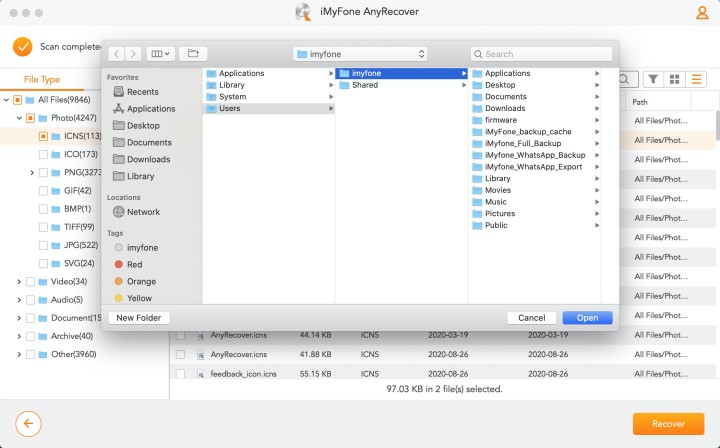Collapse the Photo(4247) tree node
Viewport: 720px width, 448px height.
[19, 118]
